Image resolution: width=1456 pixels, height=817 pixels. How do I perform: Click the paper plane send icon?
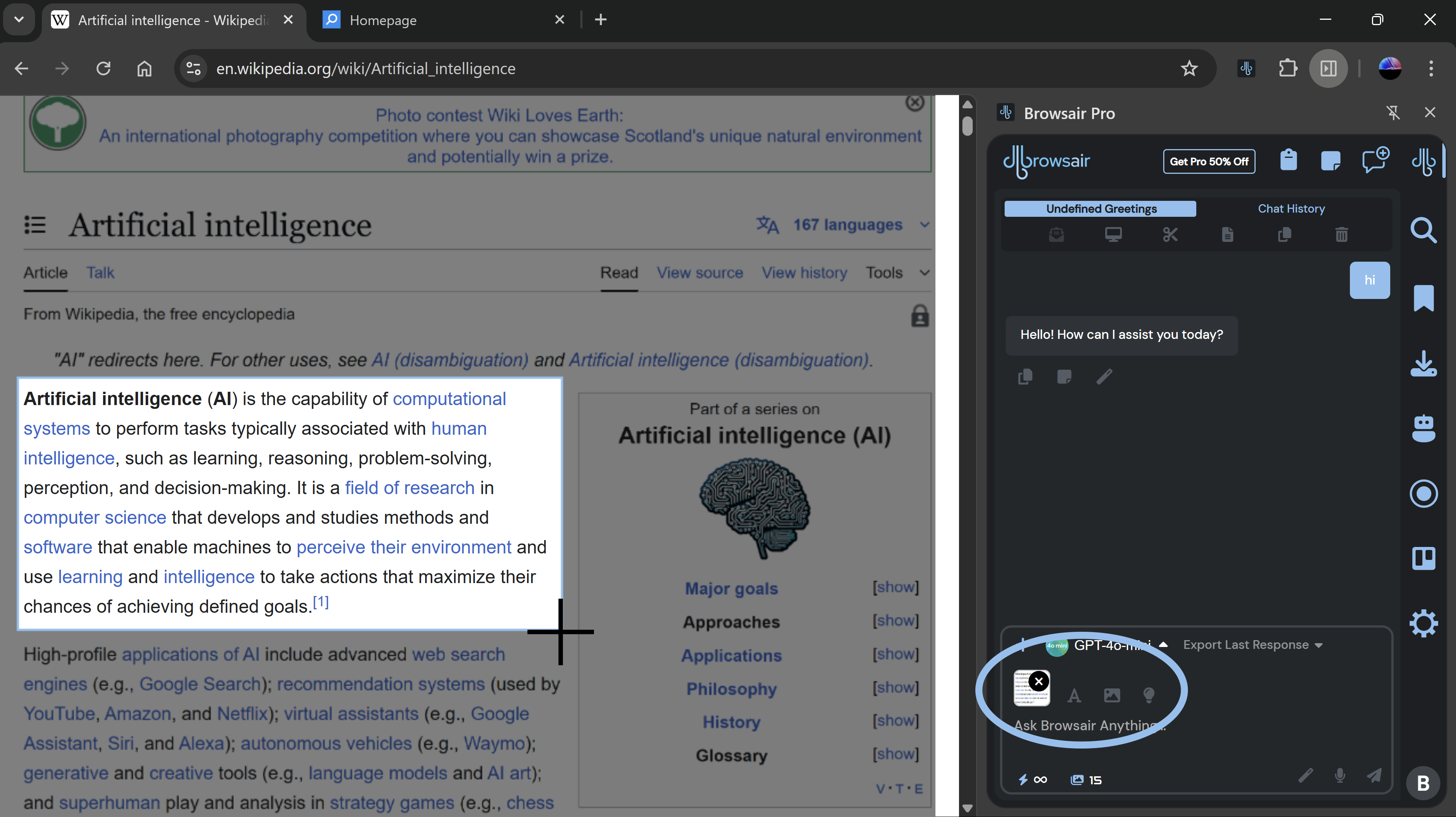pyautogui.click(x=1374, y=776)
